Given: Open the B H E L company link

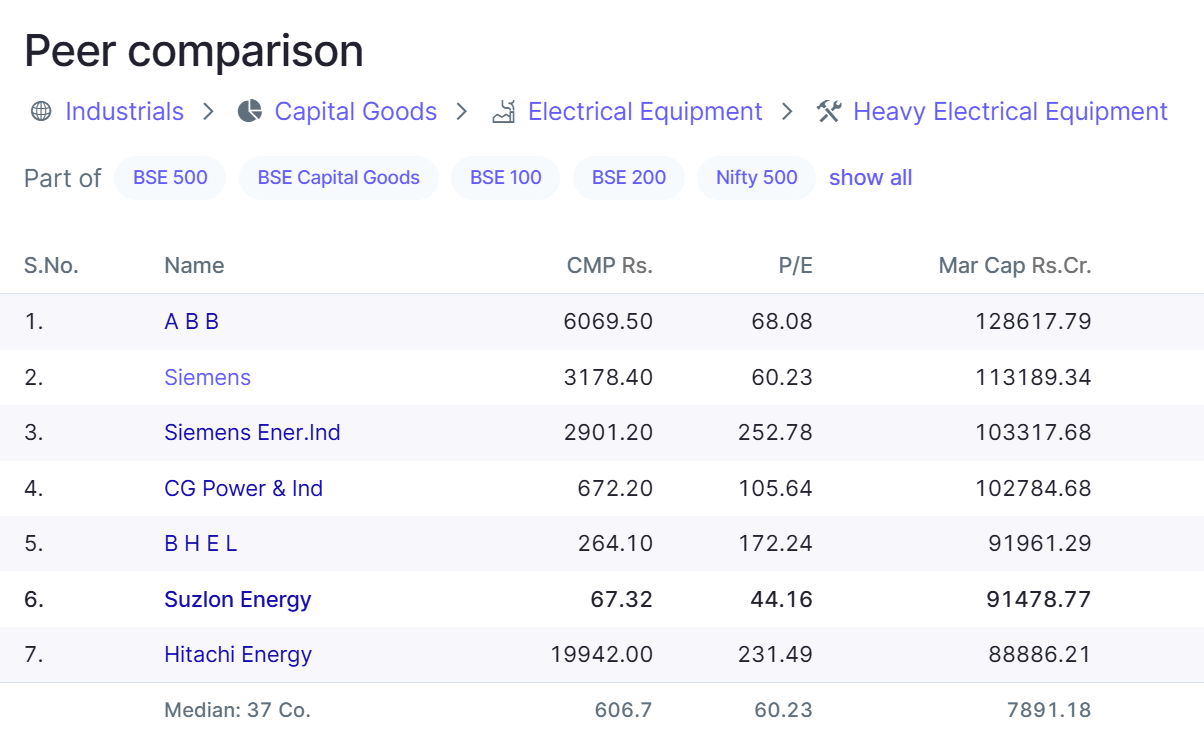Looking at the screenshot, I should (x=201, y=544).
